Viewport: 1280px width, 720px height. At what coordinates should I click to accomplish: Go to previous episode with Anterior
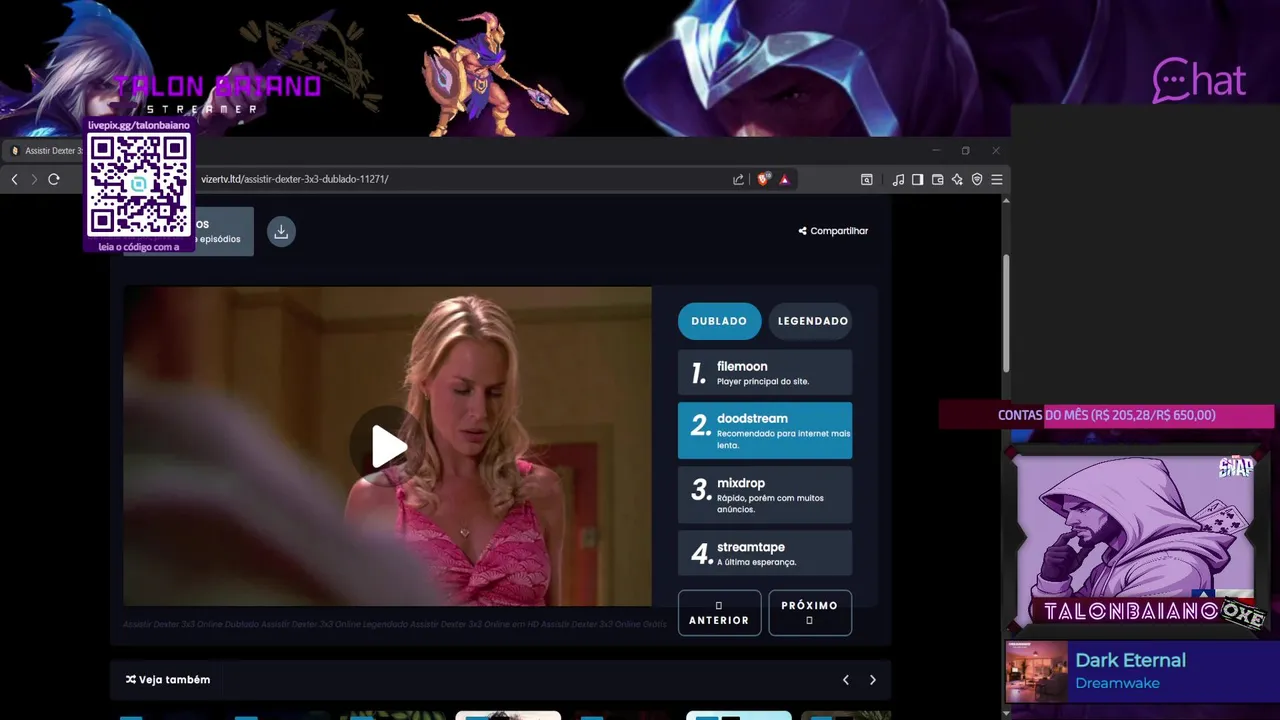click(719, 613)
